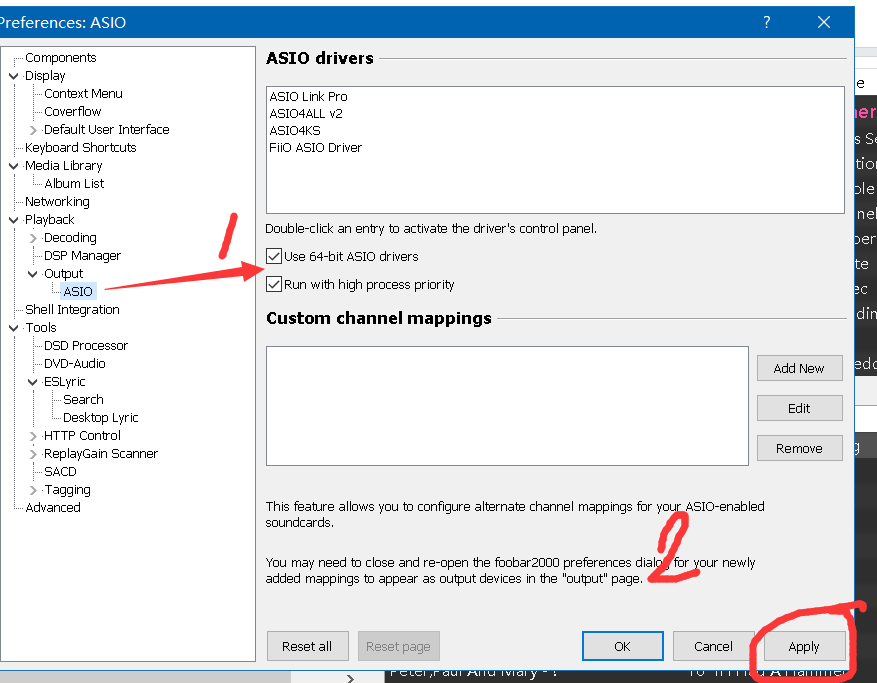
Task: Expand the Decoding tree node
Action: pyautogui.click(x=33, y=238)
